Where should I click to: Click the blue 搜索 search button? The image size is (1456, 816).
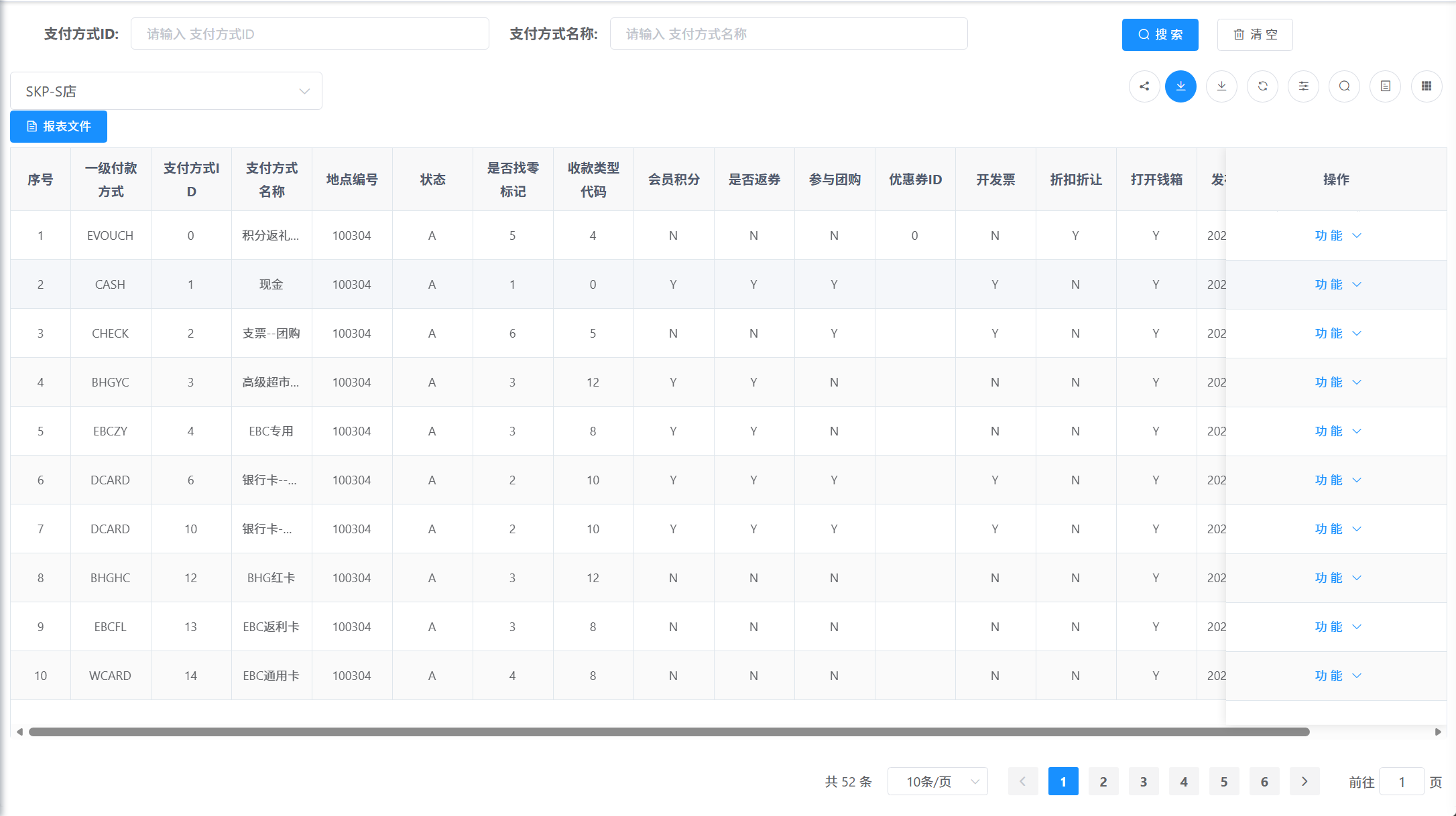(x=1160, y=35)
